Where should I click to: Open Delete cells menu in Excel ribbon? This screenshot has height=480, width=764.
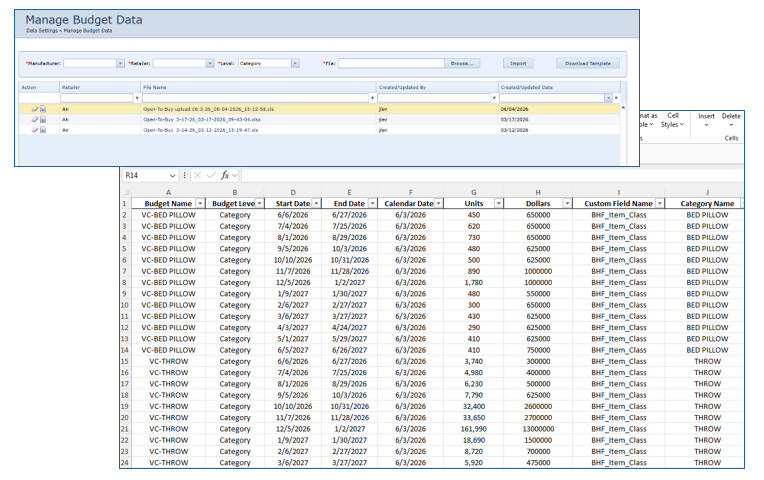[x=731, y=120]
